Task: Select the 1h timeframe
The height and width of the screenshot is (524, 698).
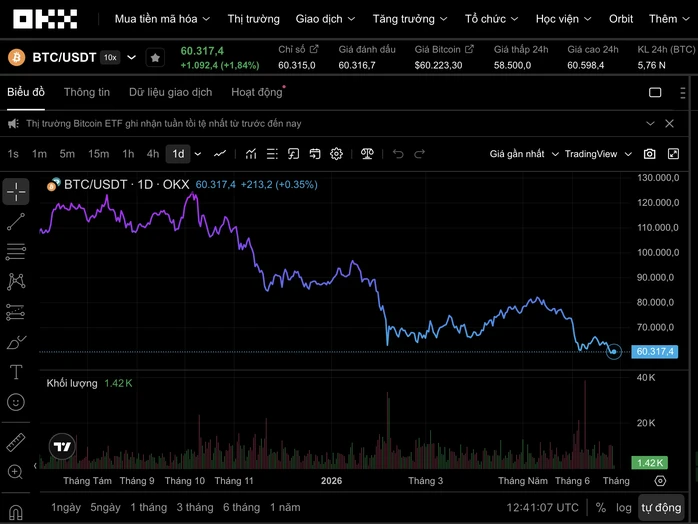Action: [x=128, y=154]
